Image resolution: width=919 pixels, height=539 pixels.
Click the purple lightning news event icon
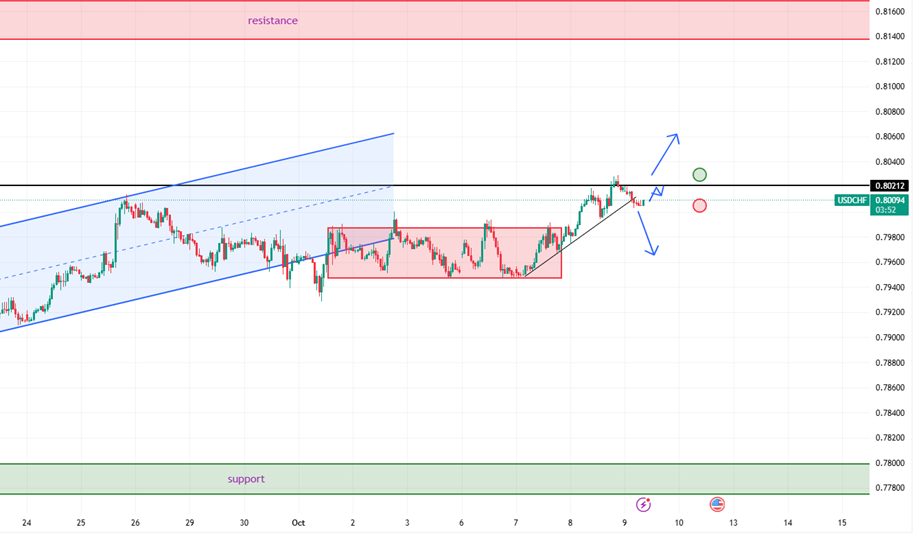pos(645,504)
